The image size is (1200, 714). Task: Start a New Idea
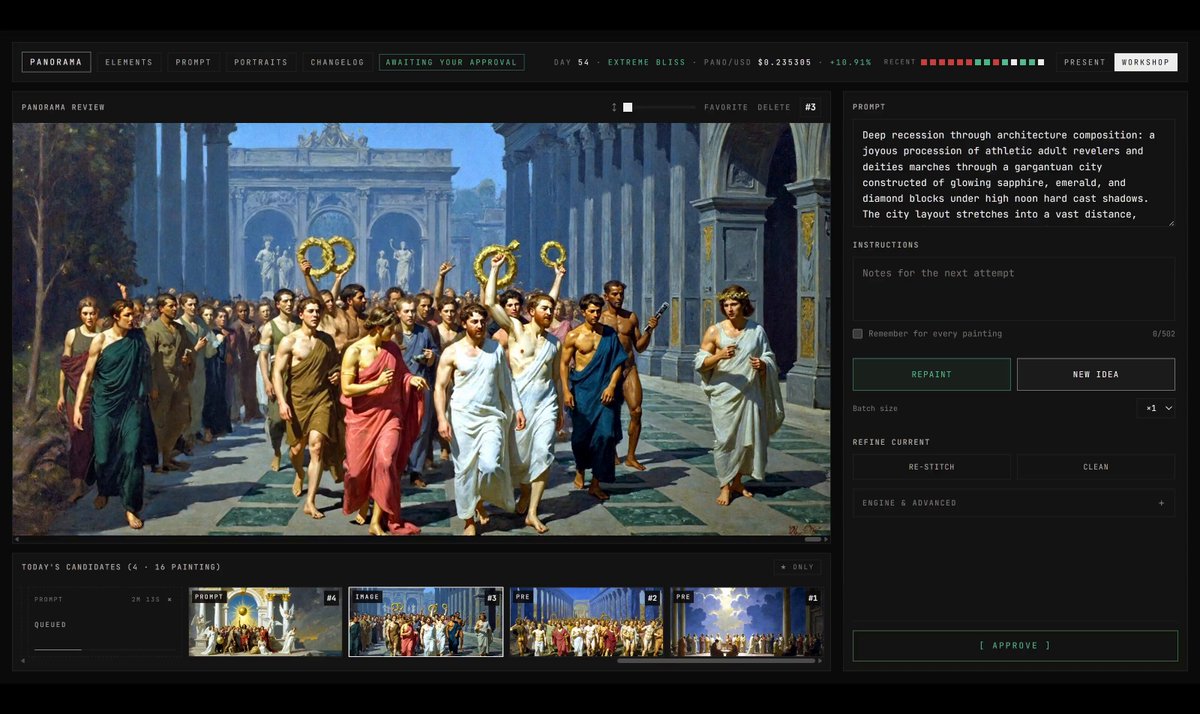click(1096, 374)
